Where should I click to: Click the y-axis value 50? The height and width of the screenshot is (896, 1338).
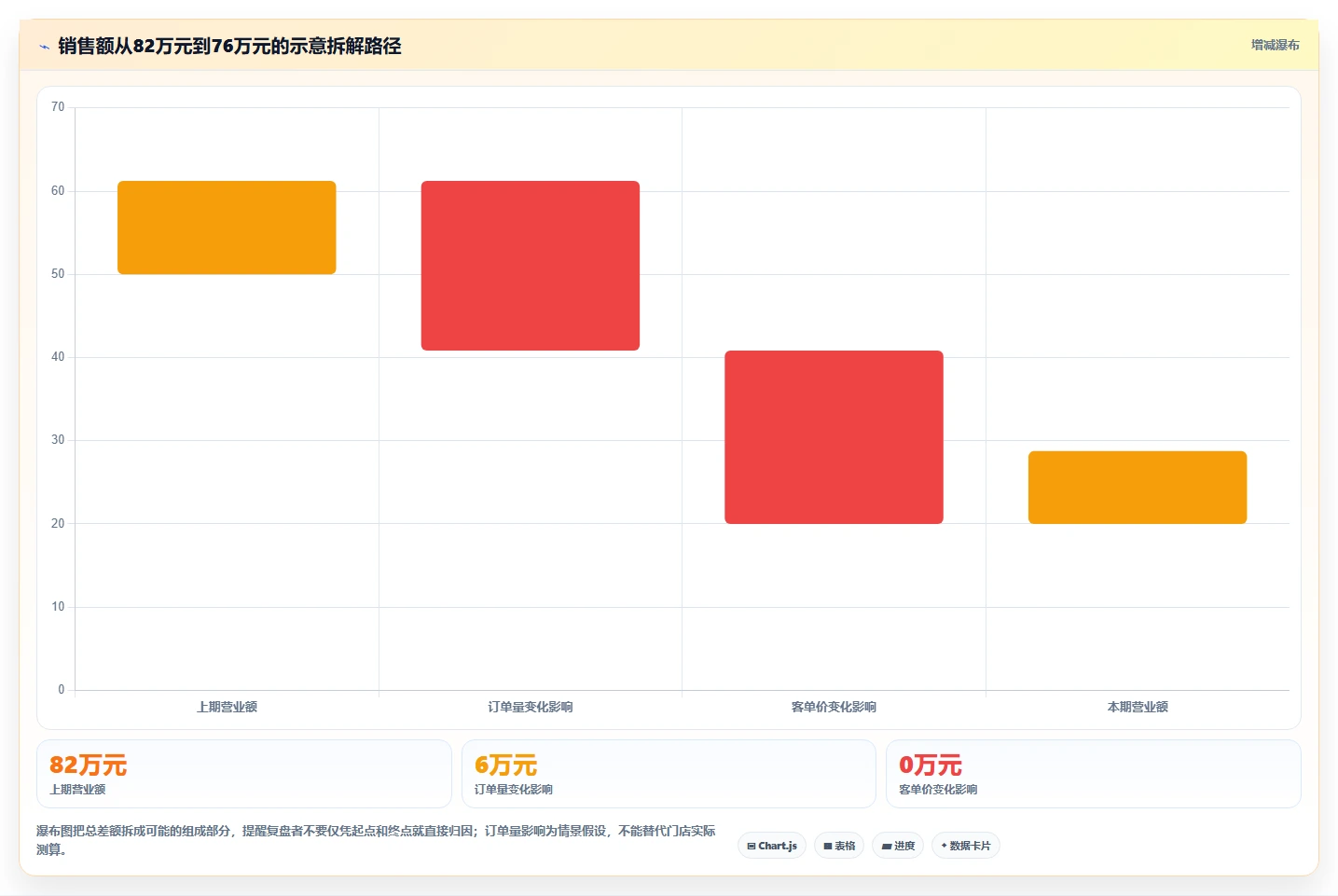pos(58,274)
